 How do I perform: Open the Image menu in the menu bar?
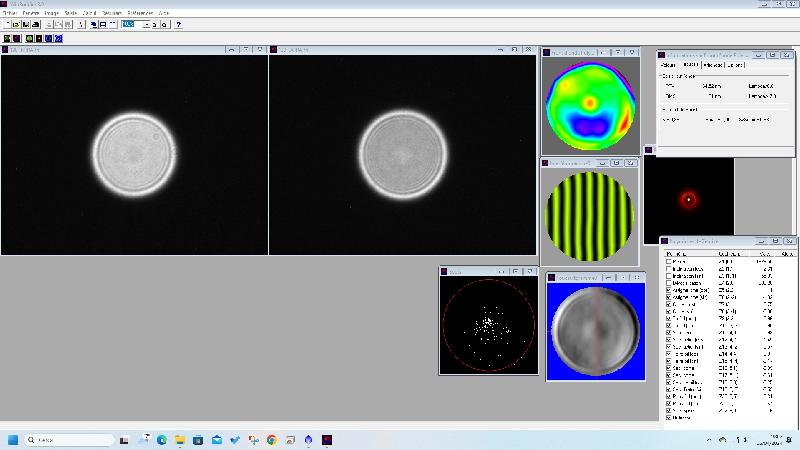(x=49, y=13)
